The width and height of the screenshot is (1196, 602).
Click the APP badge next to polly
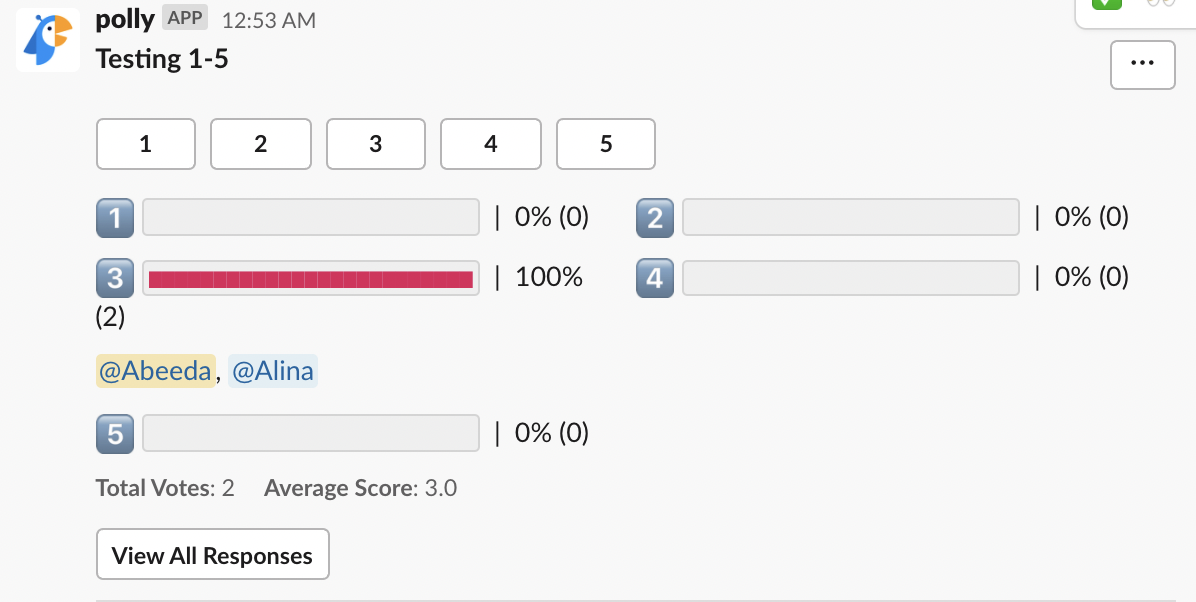(184, 19)
